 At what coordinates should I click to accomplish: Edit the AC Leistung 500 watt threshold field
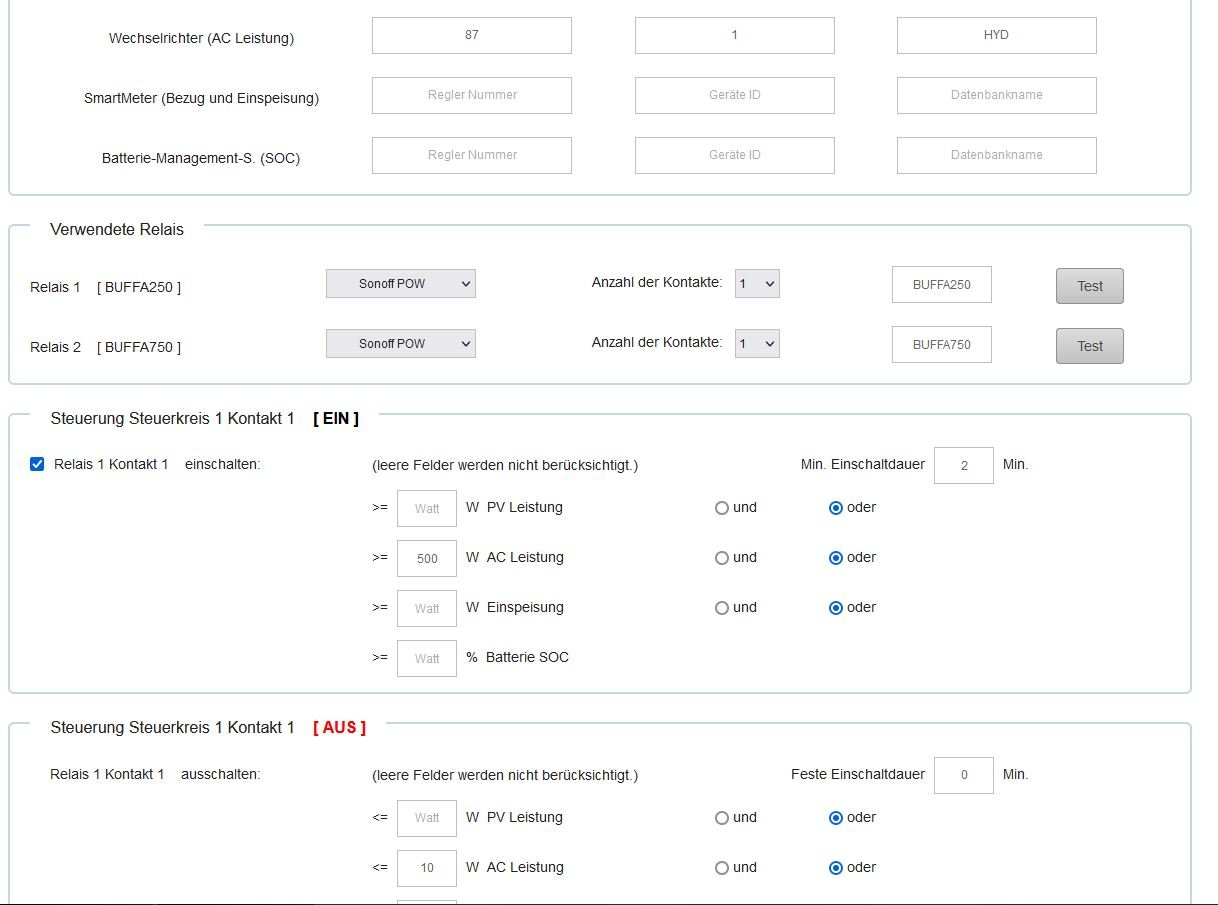(x=427, y=558)
